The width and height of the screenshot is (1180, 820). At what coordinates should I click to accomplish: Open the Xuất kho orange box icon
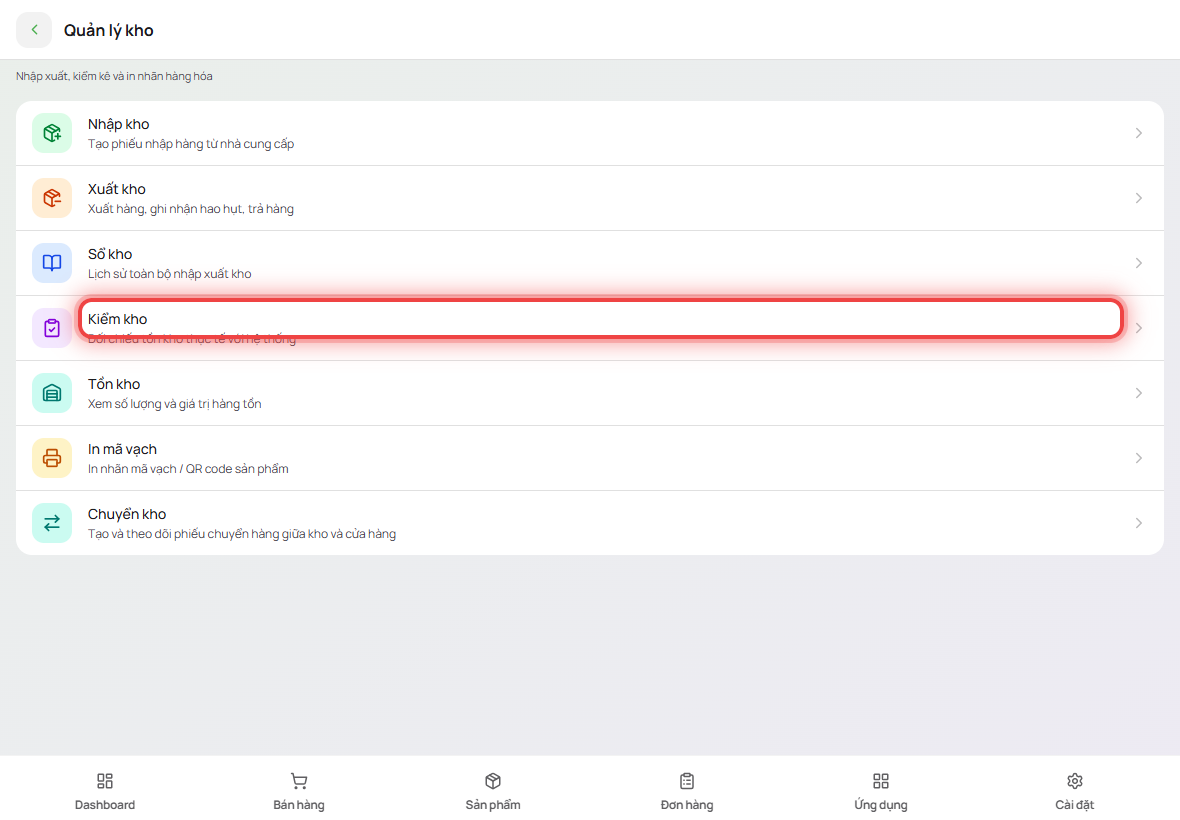(52, 198)
